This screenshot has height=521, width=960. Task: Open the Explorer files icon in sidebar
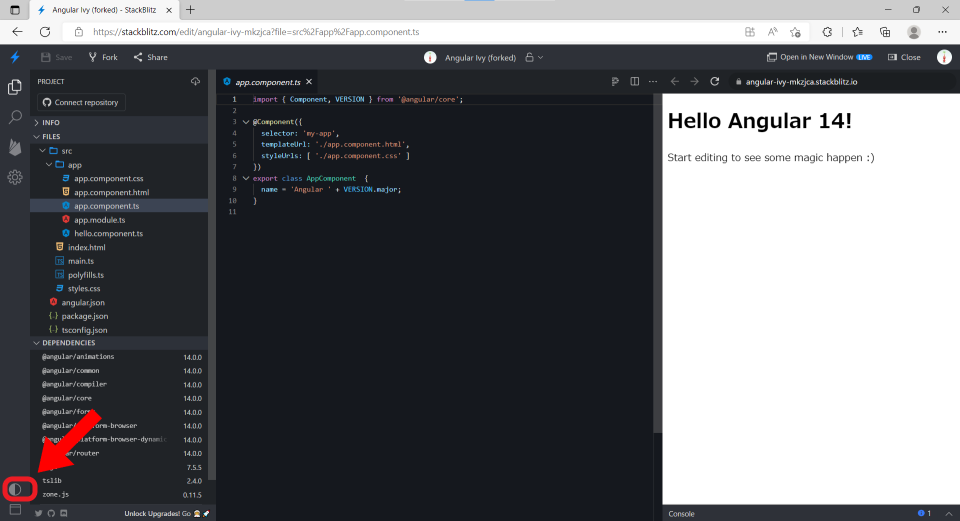coord(15,88)
